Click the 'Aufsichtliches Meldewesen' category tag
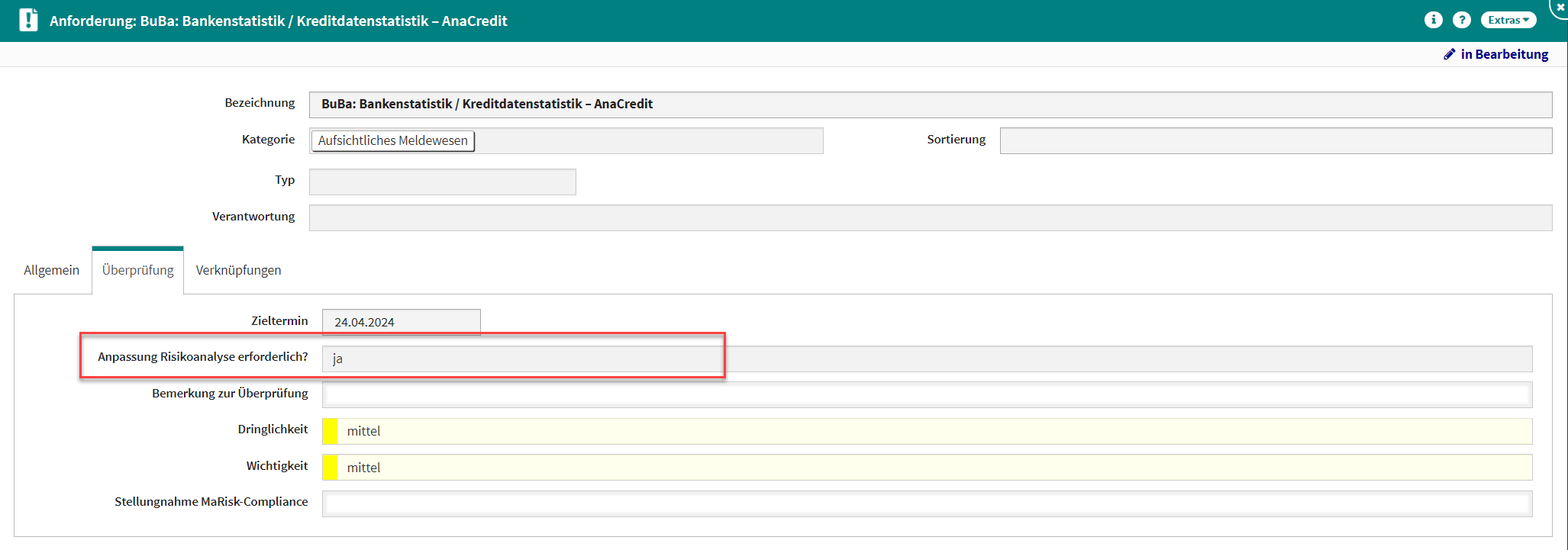Image resolution: width=1568 pixels, height=550 pixels. coord(392,140)
